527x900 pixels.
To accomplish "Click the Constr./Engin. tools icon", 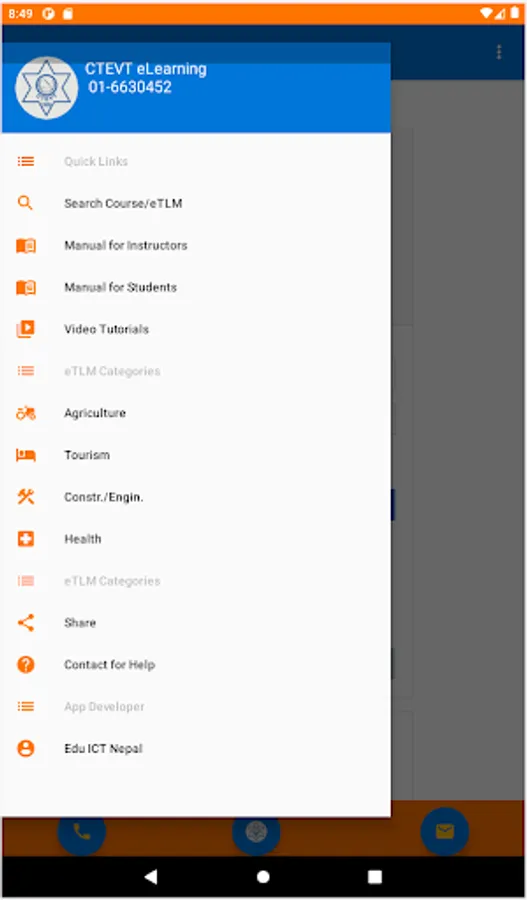I will click(x=26, y=497).
